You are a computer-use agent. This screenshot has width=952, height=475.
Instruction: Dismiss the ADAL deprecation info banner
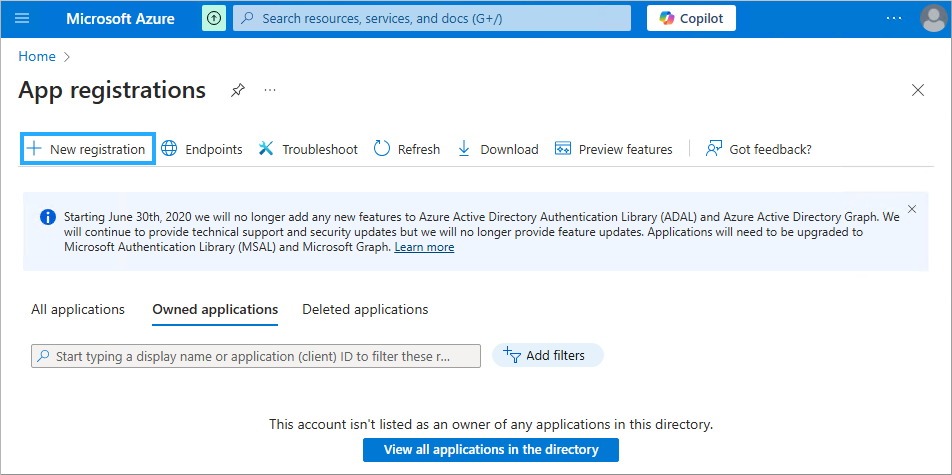click(x=911, y=212)
